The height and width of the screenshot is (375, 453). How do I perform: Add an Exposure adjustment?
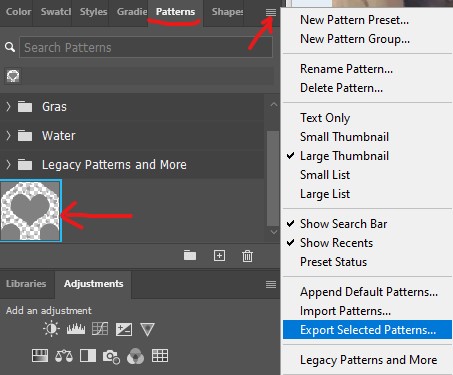coord(124,329)
